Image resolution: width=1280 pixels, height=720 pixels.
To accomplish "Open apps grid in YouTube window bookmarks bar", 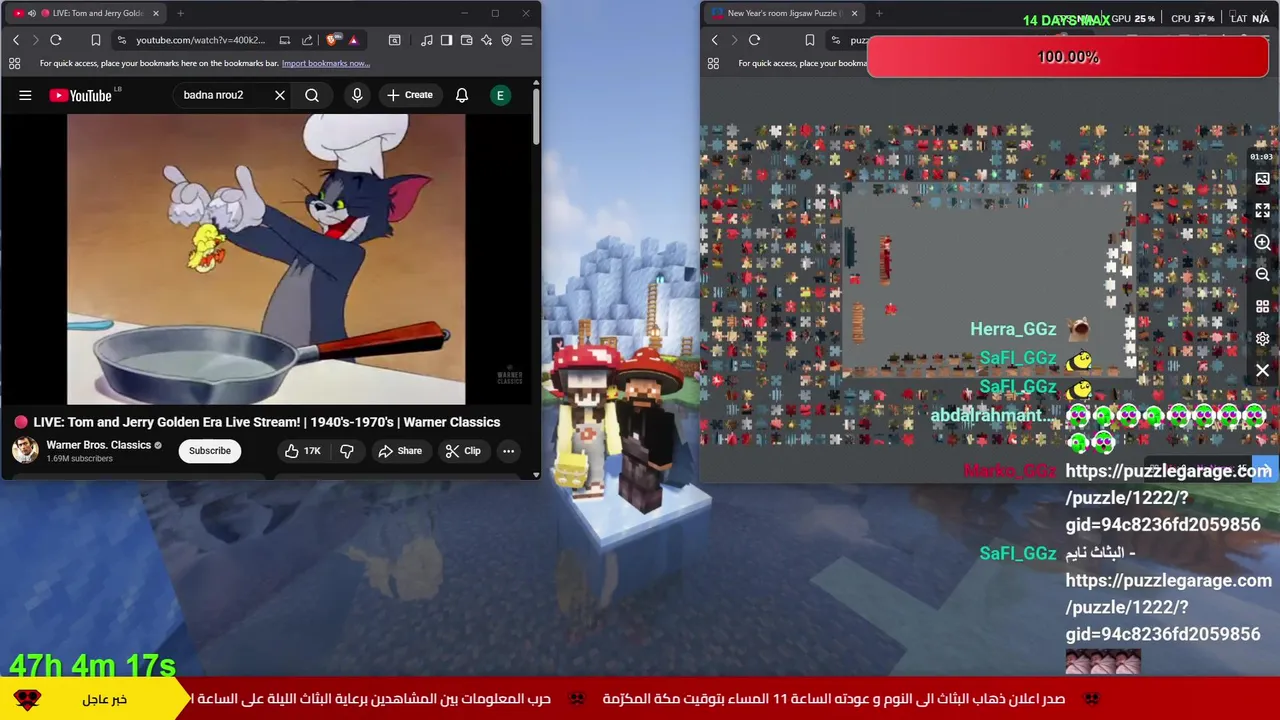I will [14, 63].
